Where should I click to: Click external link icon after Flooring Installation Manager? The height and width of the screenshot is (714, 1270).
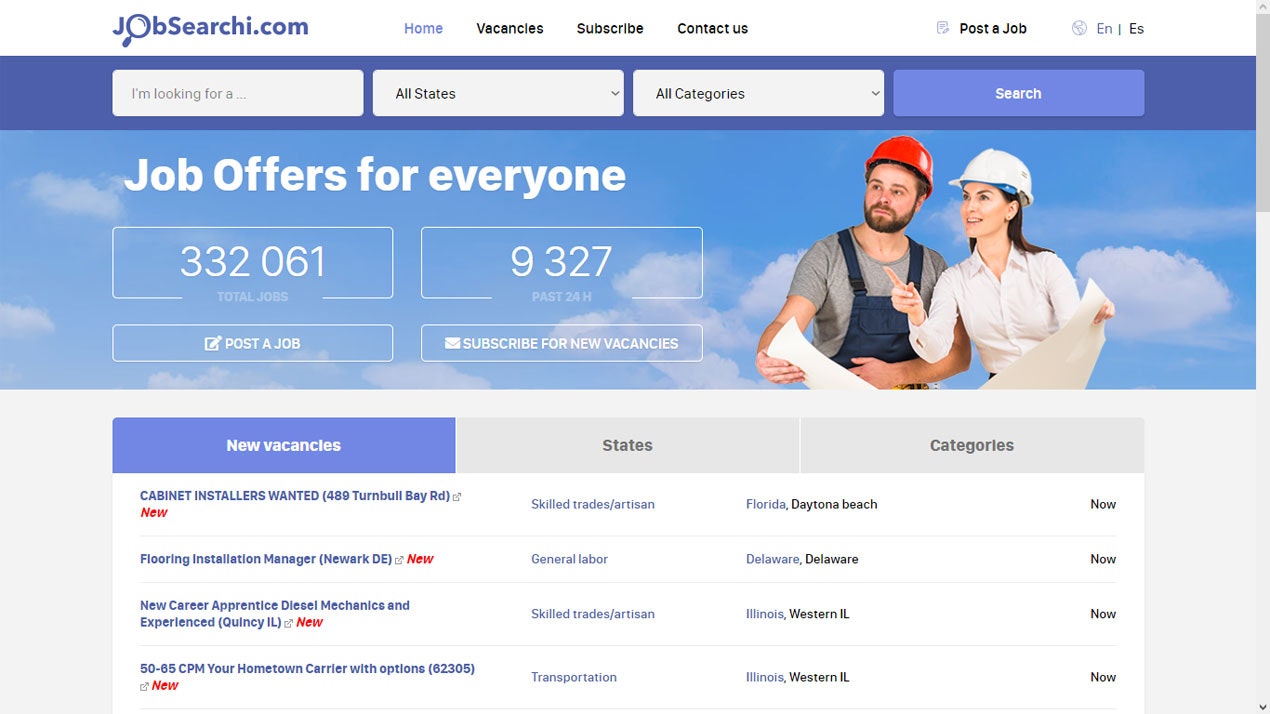[x=399, y=560]
